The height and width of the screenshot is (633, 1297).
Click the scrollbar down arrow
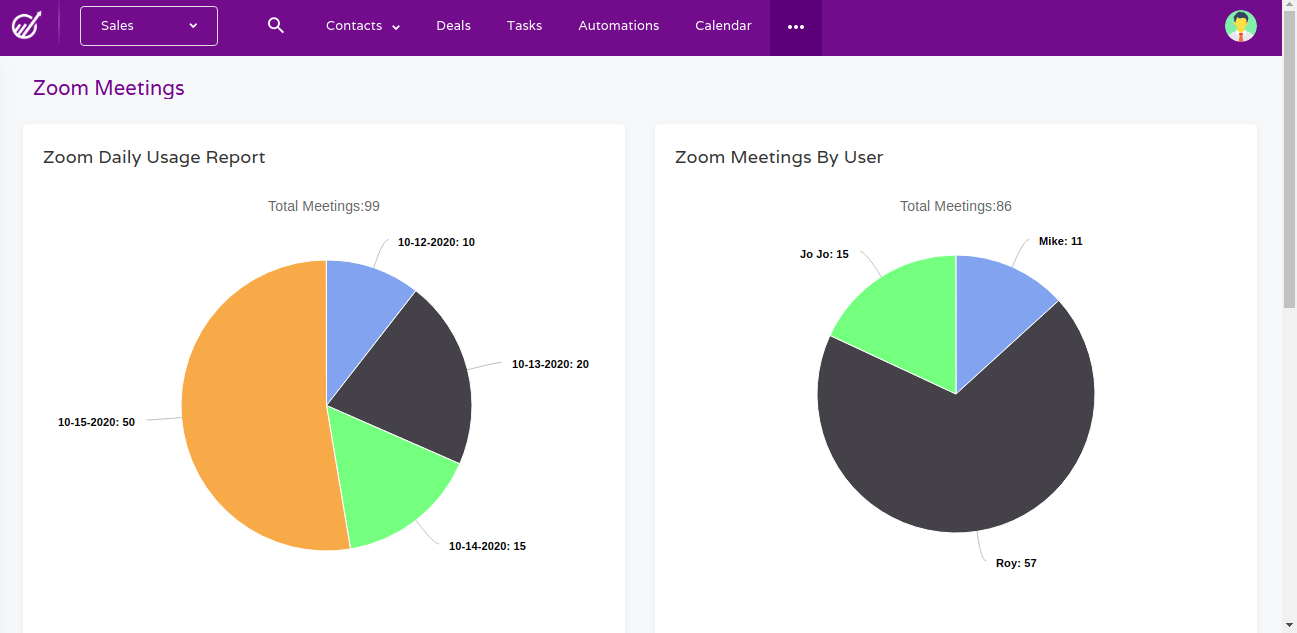click(x=1290, y=626)
